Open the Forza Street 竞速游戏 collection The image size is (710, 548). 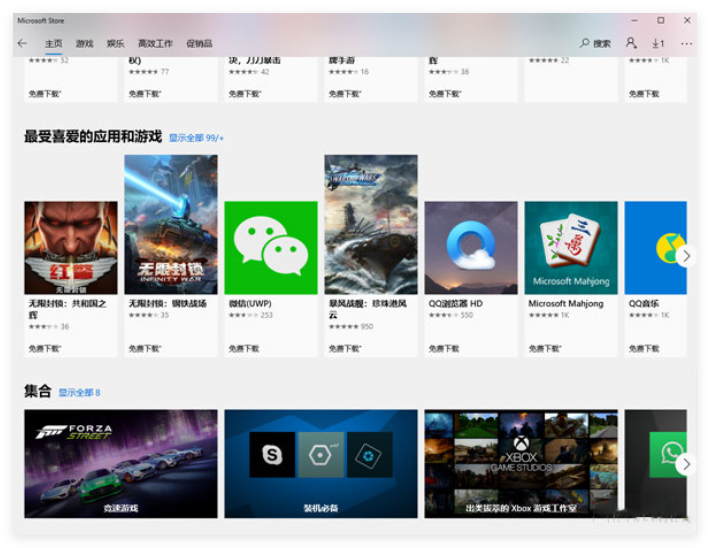[121, 464]
